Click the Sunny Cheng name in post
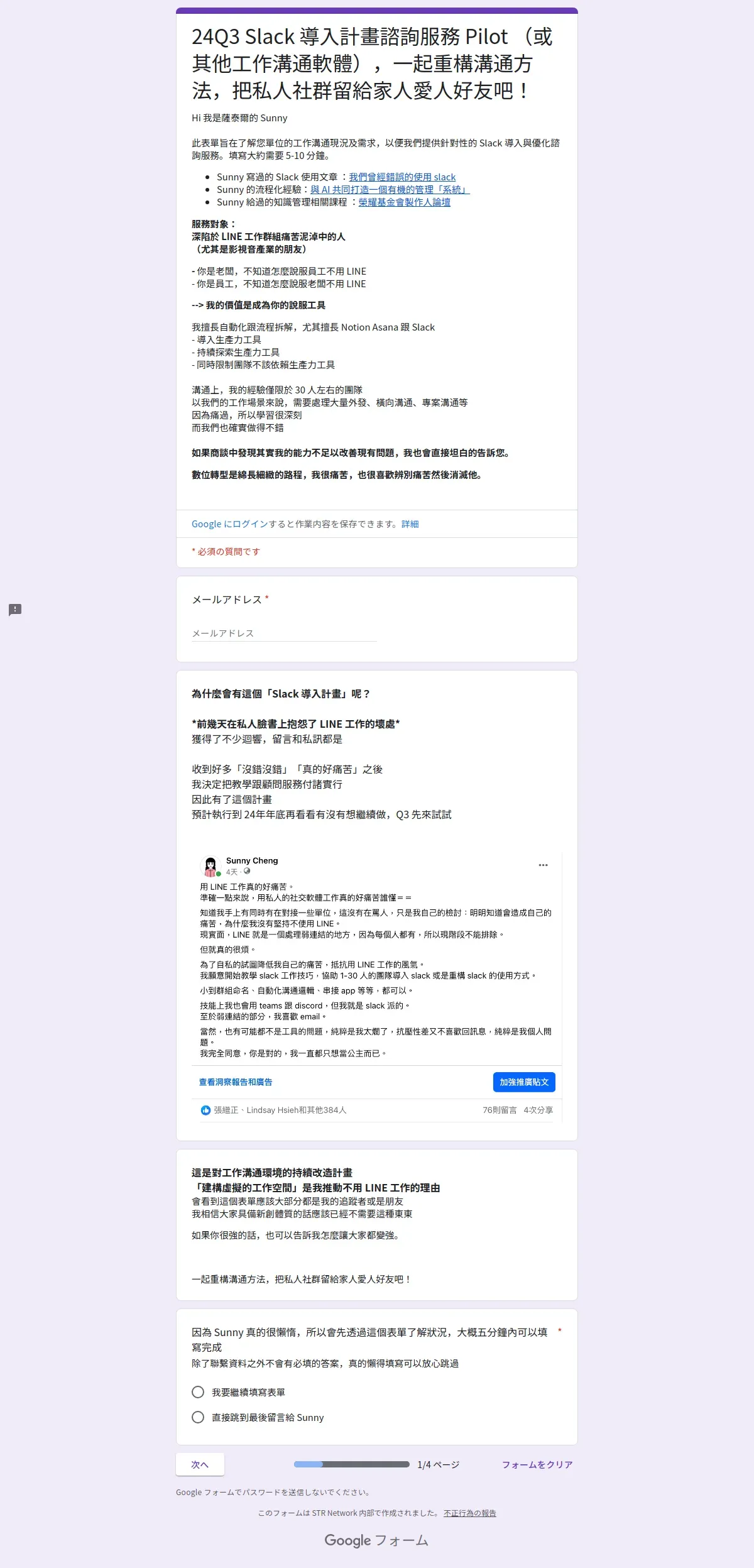The height and width of the screenshot is (1568, 754). coord(252,861)
